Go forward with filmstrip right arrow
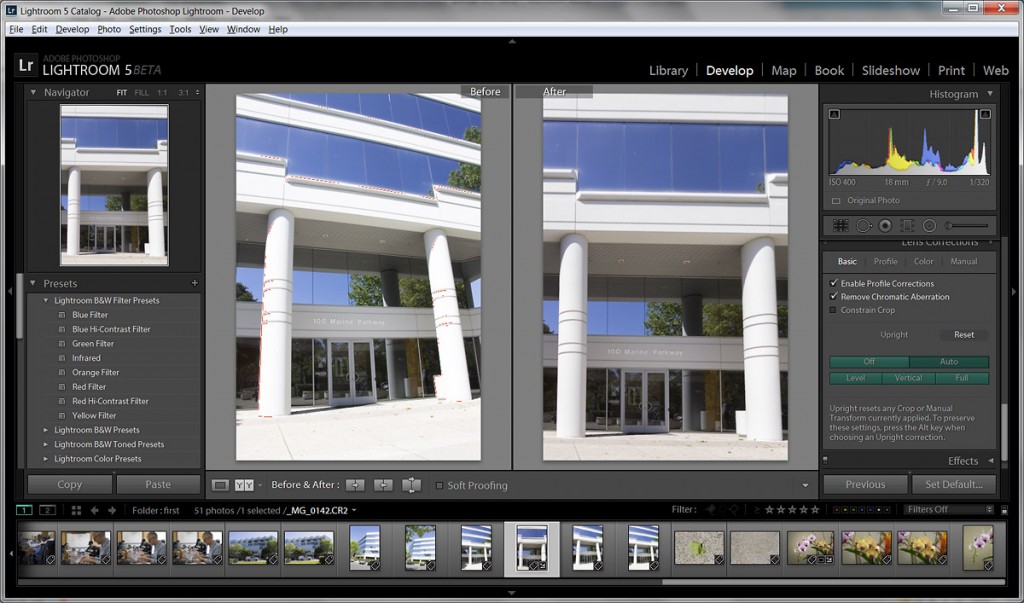Image resolution: width=1024 pixels, height=603 pixels. coord(112,510)
